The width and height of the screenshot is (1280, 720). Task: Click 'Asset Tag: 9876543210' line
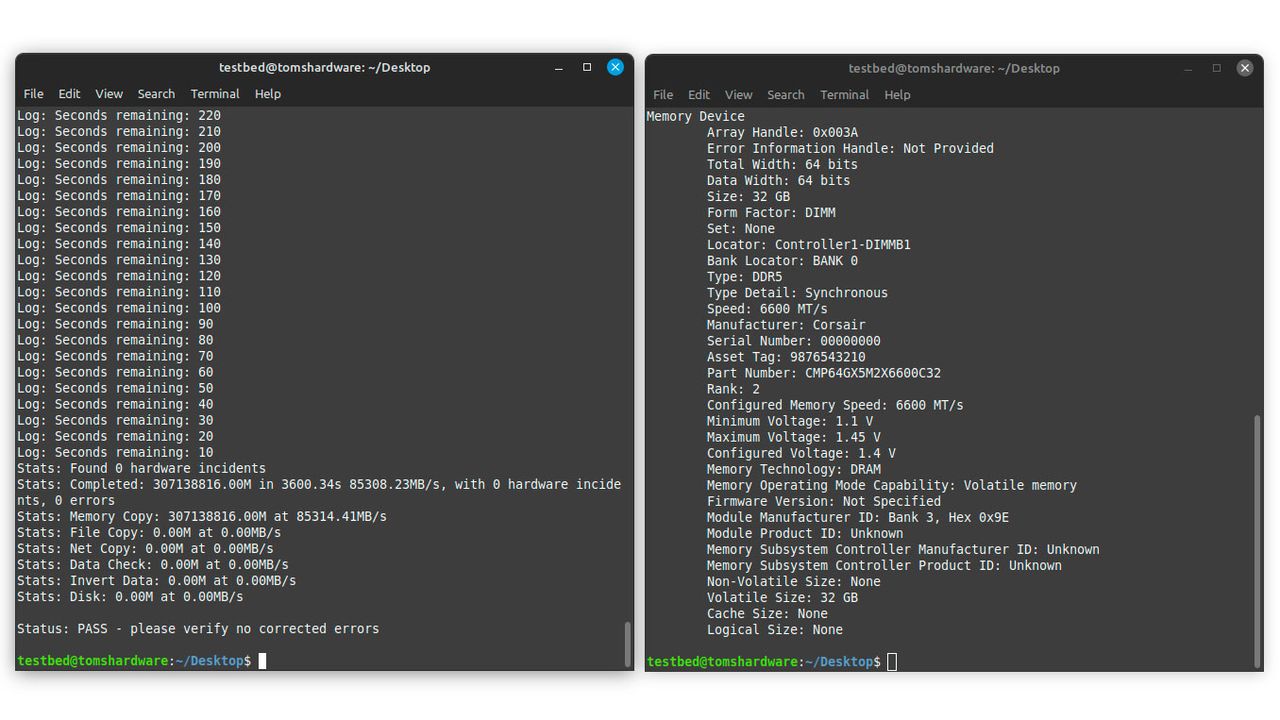pyautogui.click(x=786, y=356)
